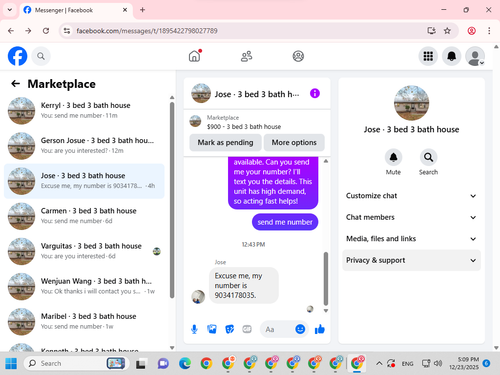Open Kerryl conversation

coord(84,111)
